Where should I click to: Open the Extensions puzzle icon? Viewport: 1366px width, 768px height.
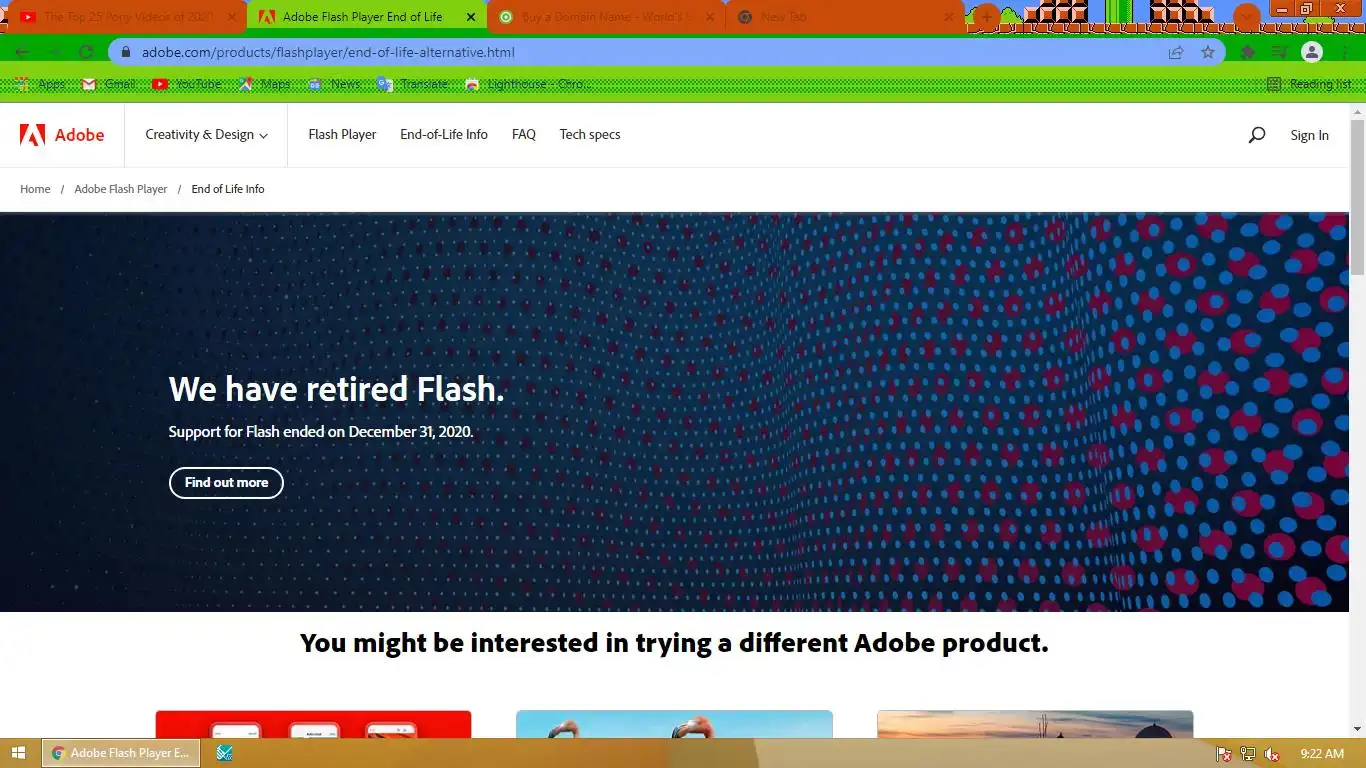pyautogui.click(x=1248, y=52)
